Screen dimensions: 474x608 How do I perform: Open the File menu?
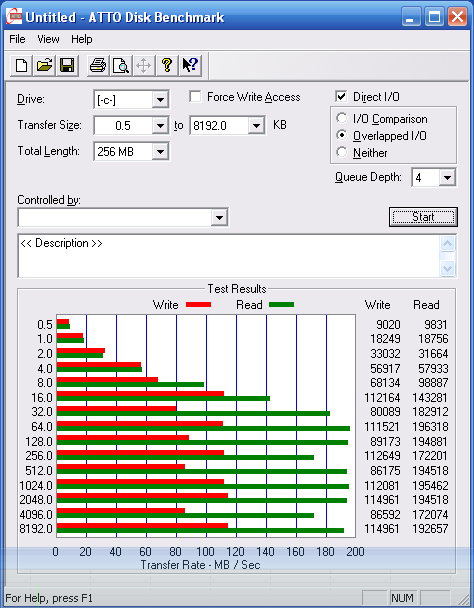click(17, 39)
